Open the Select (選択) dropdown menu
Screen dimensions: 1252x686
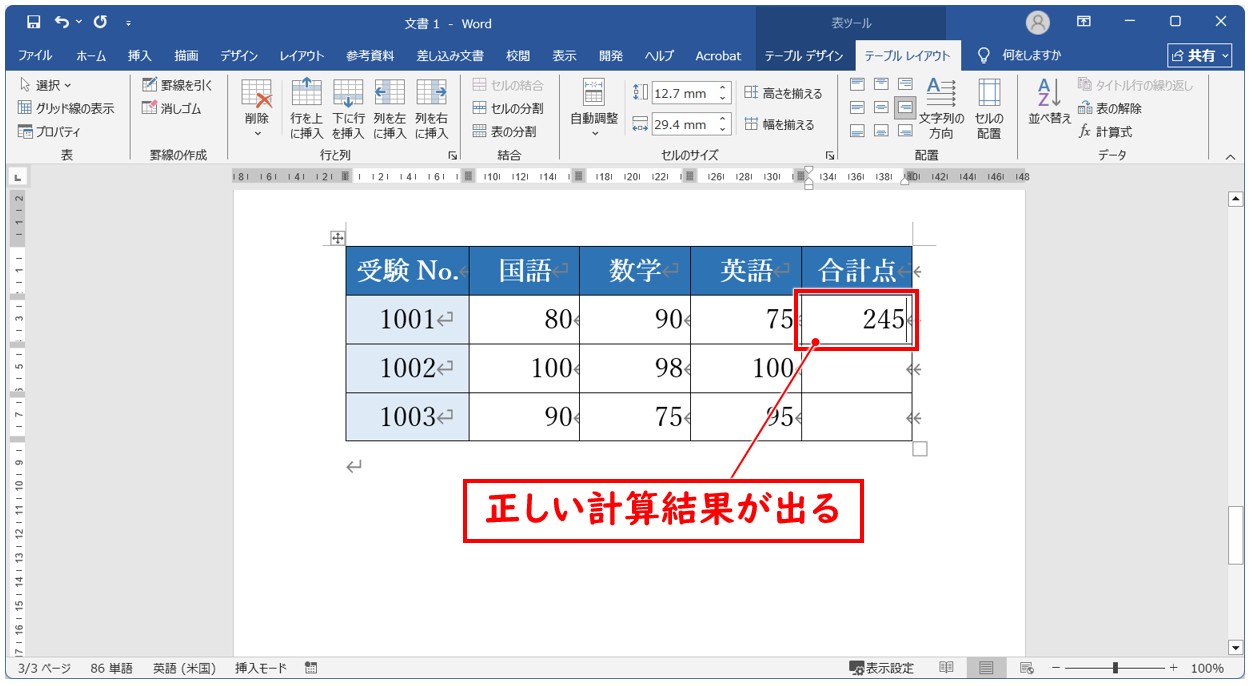[x=46, y=86]
